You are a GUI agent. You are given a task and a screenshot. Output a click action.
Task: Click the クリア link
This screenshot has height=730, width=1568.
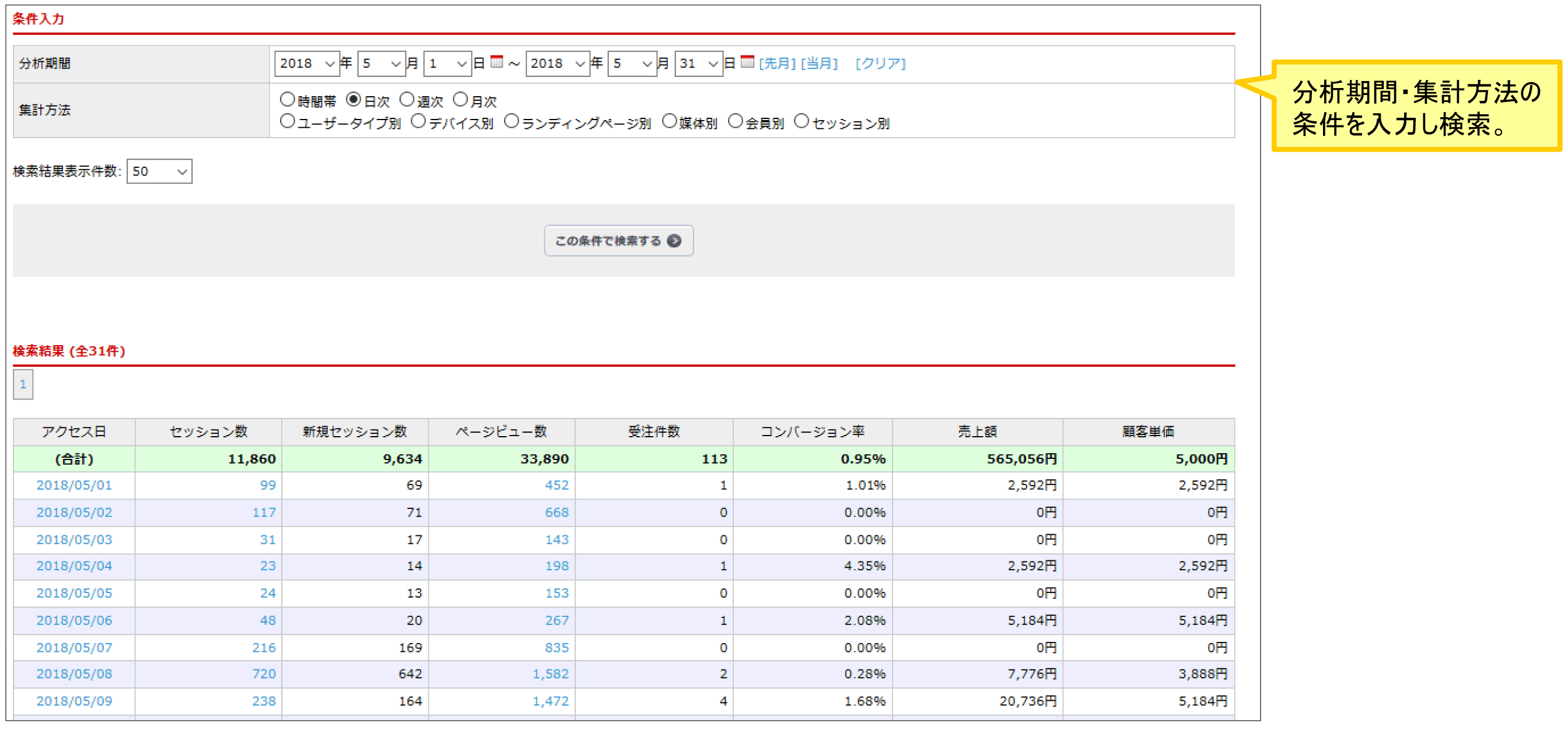880,64
